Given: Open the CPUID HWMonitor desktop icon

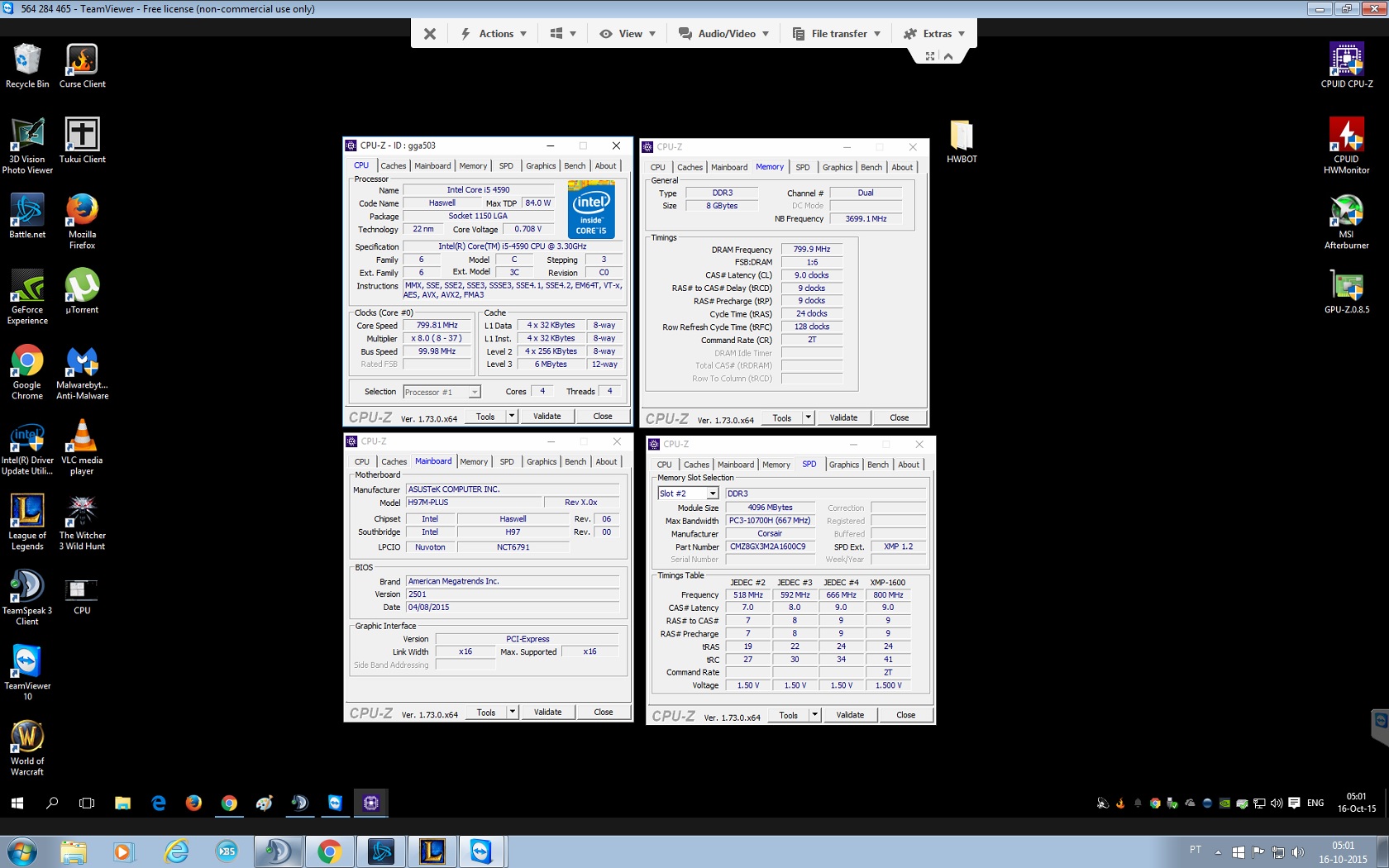Looking at the screenshot, I should (1347, 146).
